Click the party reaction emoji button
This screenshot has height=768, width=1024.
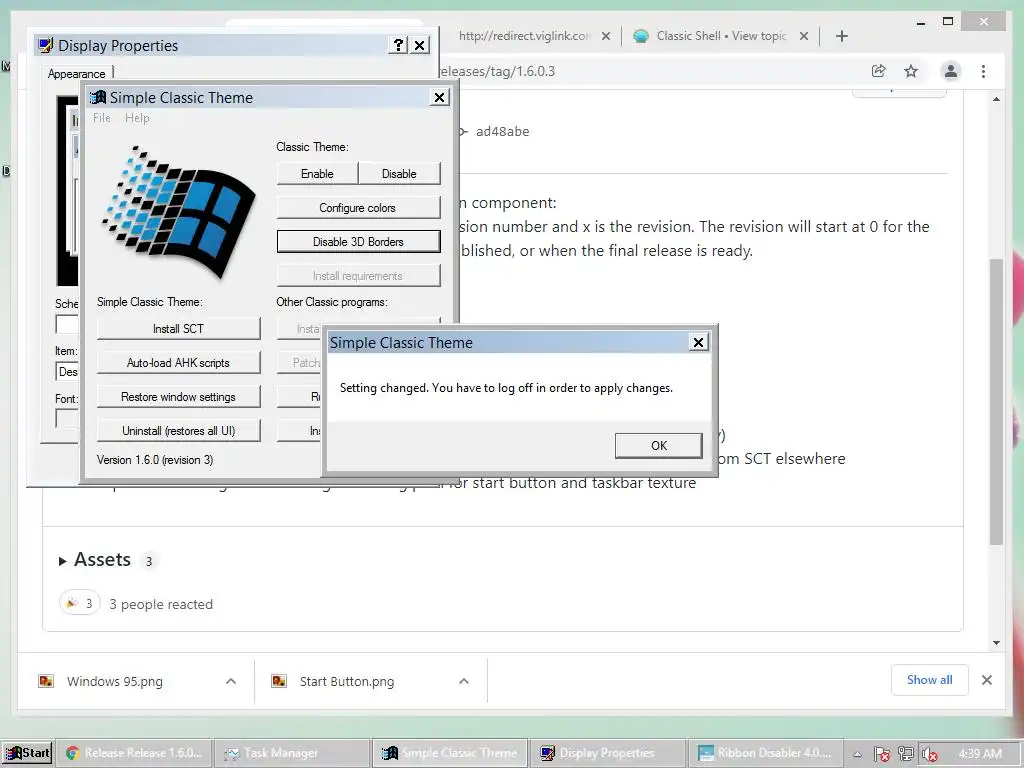click(x=80, y=603)
